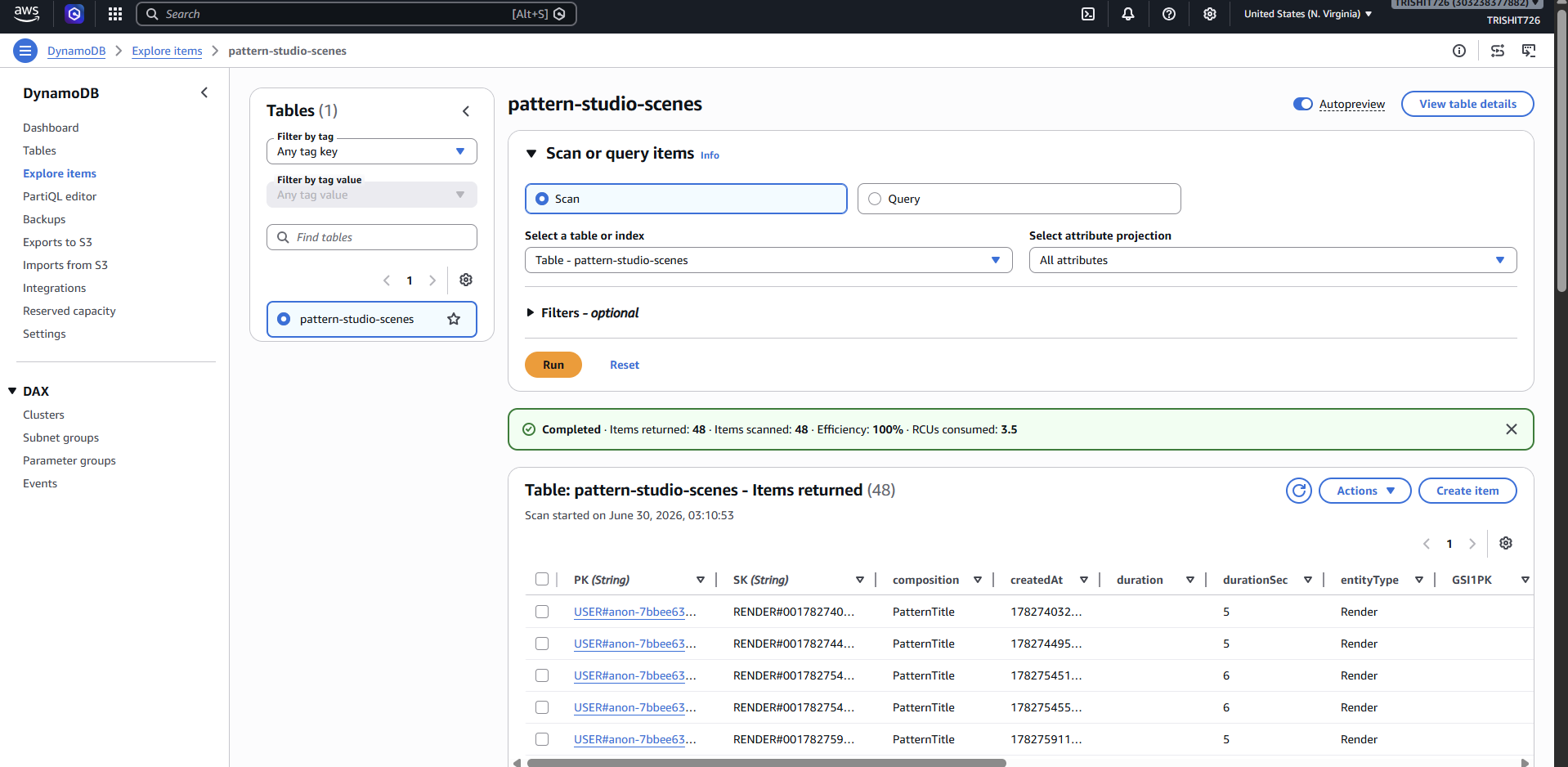Open Backups in the side navigation
The image size is (1568, 767).
(44, 219)
